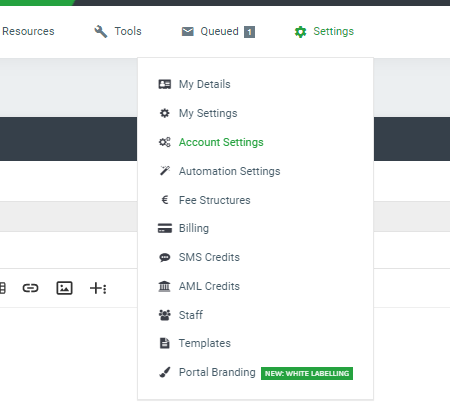Choose Fee Structures in the dropdown
The height and width of the screenshot is (409, 450).
pyautogui.click(x=215, y=200)
